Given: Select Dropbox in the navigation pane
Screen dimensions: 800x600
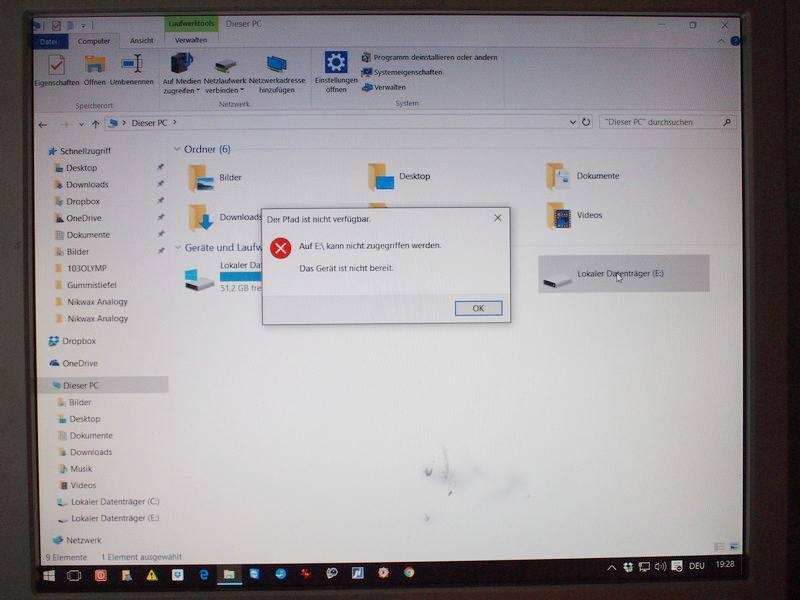Looking at the screenshot, I should tap(80, 341).
